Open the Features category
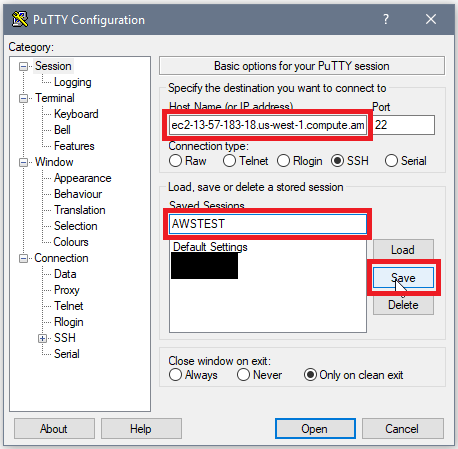This screenshot has height=449, width=458. [x=74, y=146]
